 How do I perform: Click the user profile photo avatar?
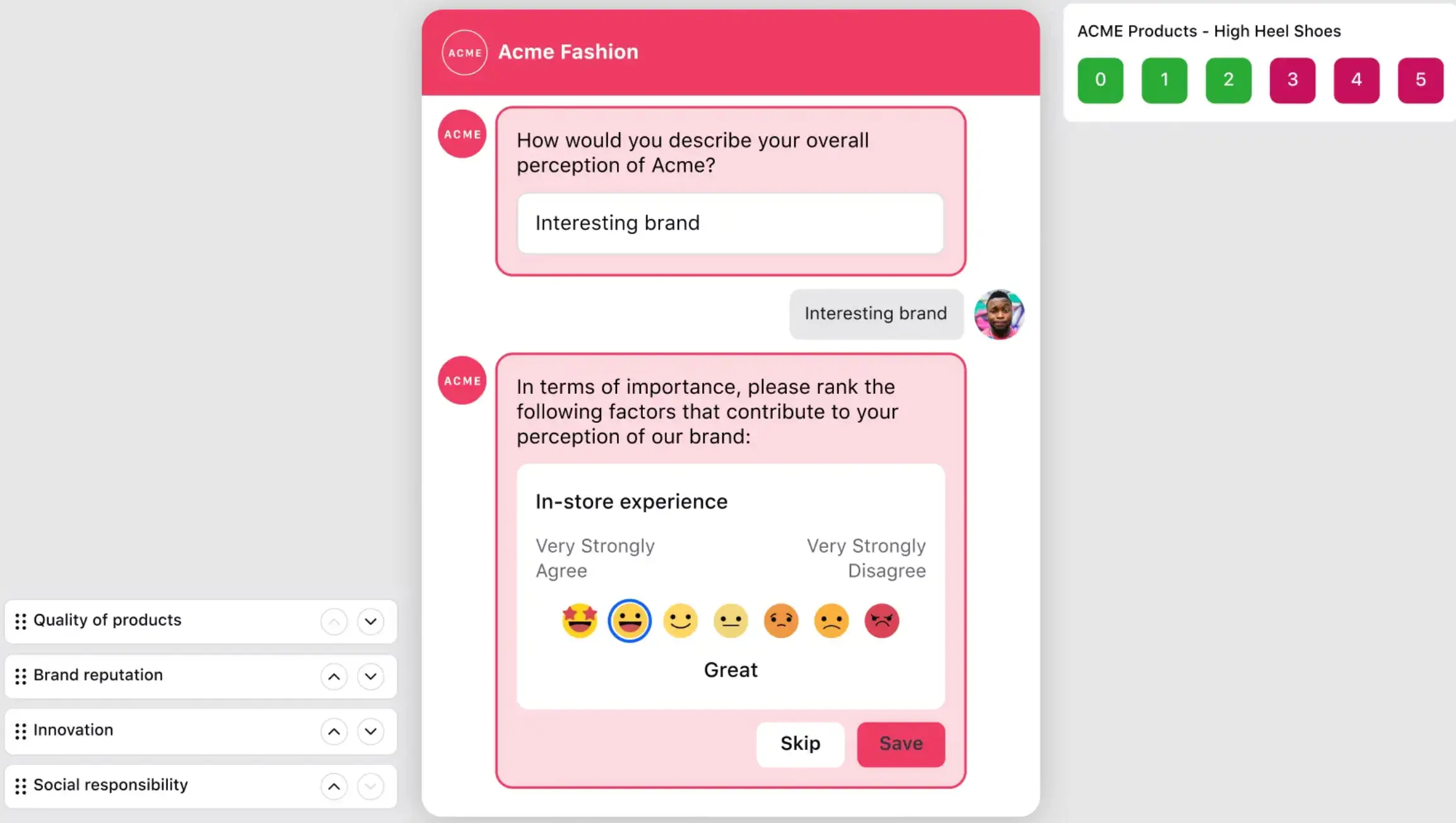[999, 314]
